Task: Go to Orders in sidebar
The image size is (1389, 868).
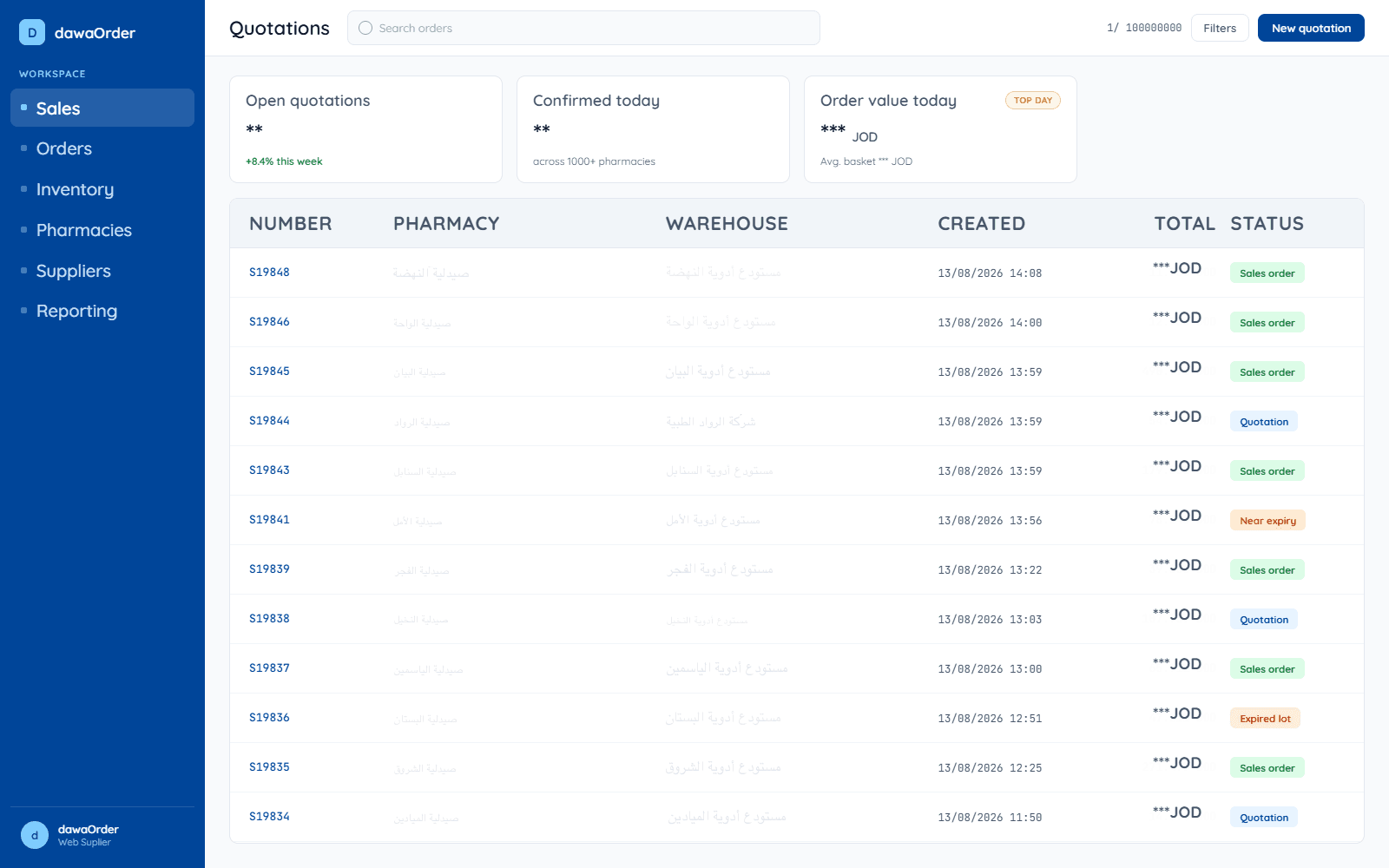Action: (102, 148)
